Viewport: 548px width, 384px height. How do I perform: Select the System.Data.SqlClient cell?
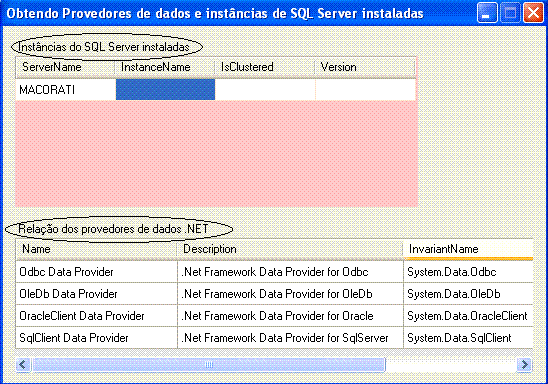coord(468,338)
